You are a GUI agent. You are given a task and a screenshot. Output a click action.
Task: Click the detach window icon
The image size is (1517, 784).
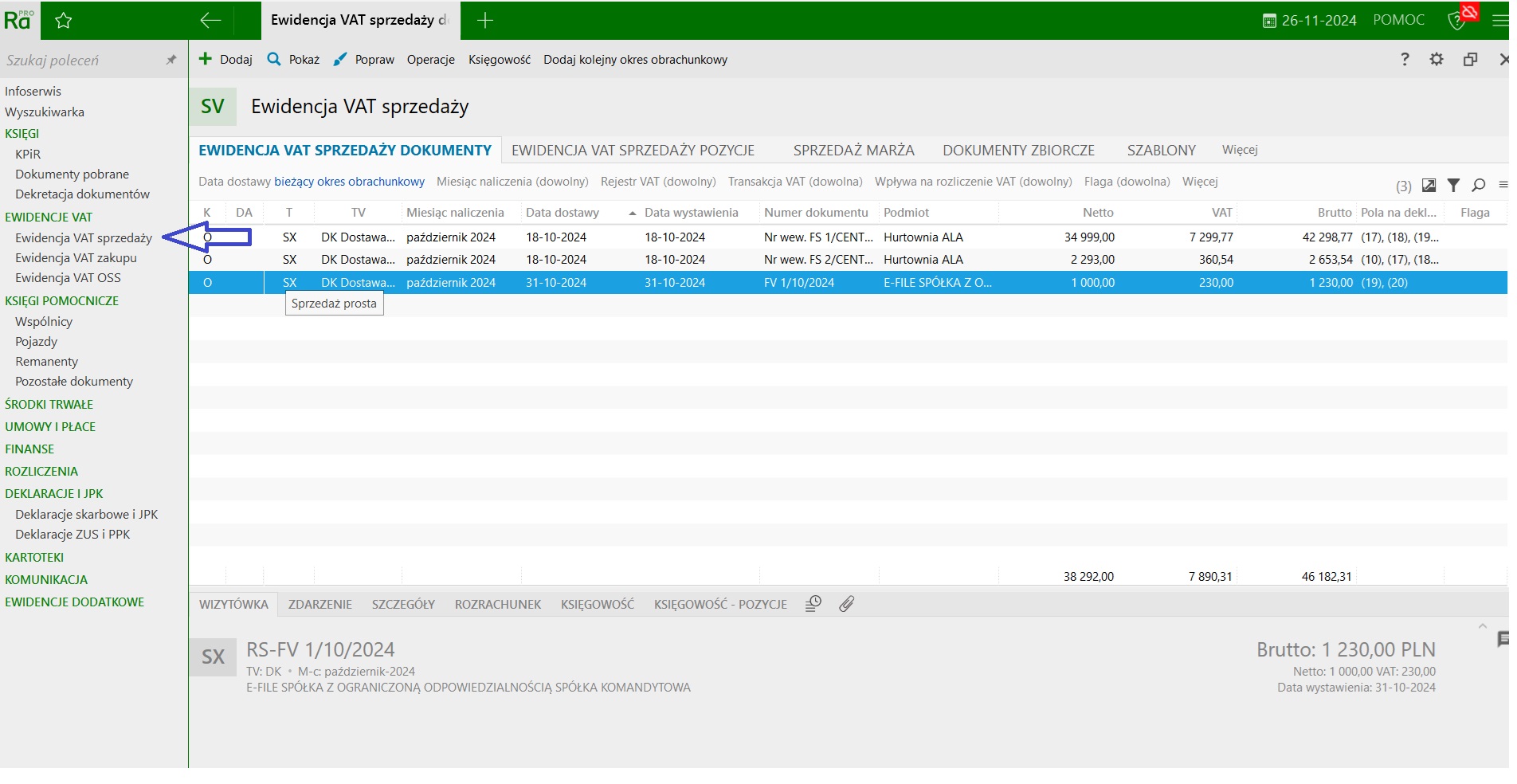[1470, 59]
